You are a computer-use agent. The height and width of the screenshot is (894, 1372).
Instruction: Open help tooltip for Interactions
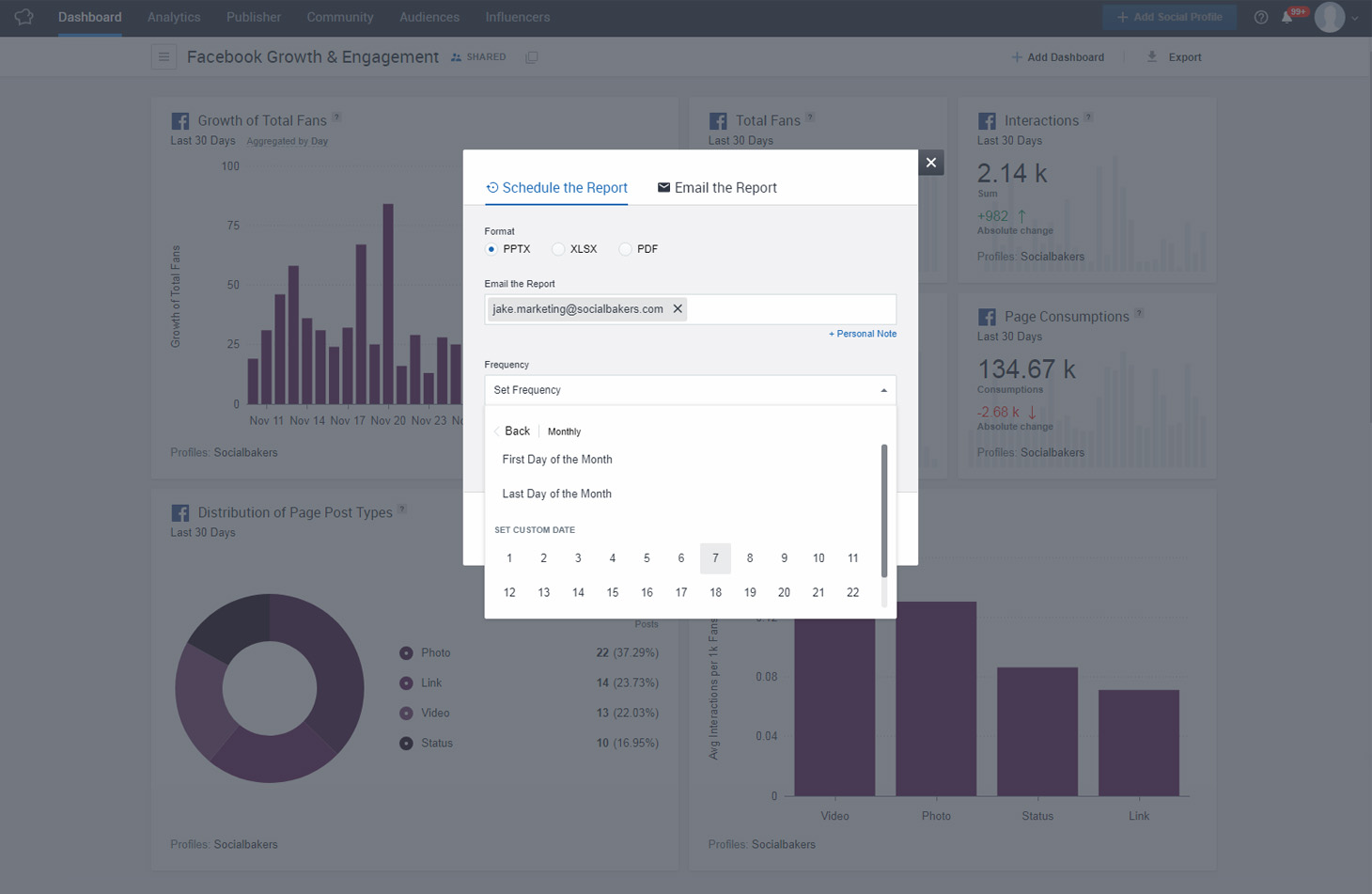click(1088, 118)
